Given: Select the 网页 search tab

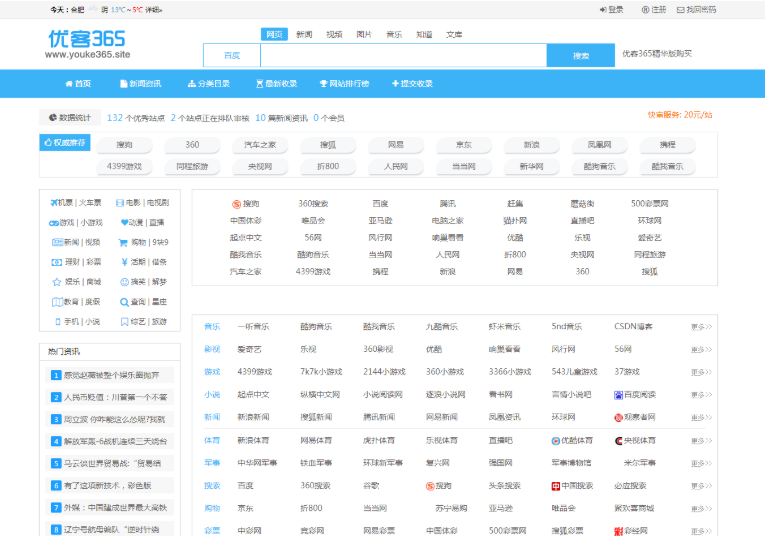Looking at the screenshot, I should pyautogui.click(x=274, y=34).
